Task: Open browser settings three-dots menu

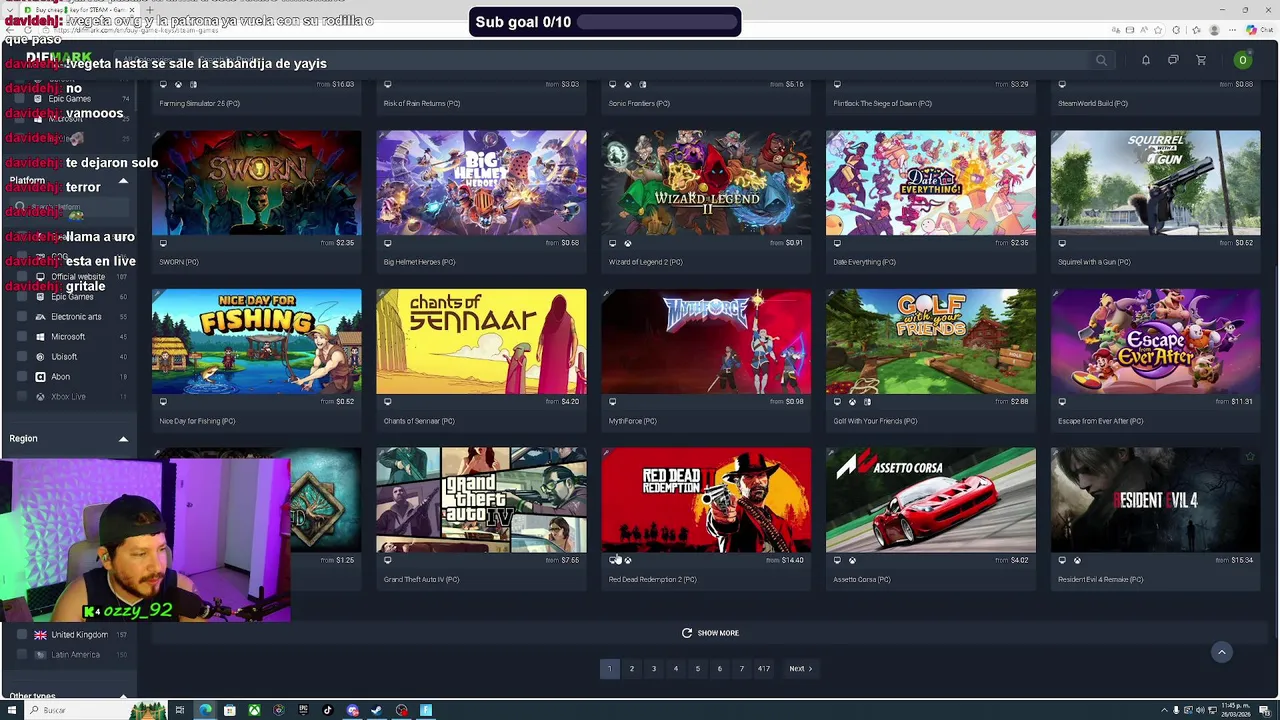Action: (1232, 30)
